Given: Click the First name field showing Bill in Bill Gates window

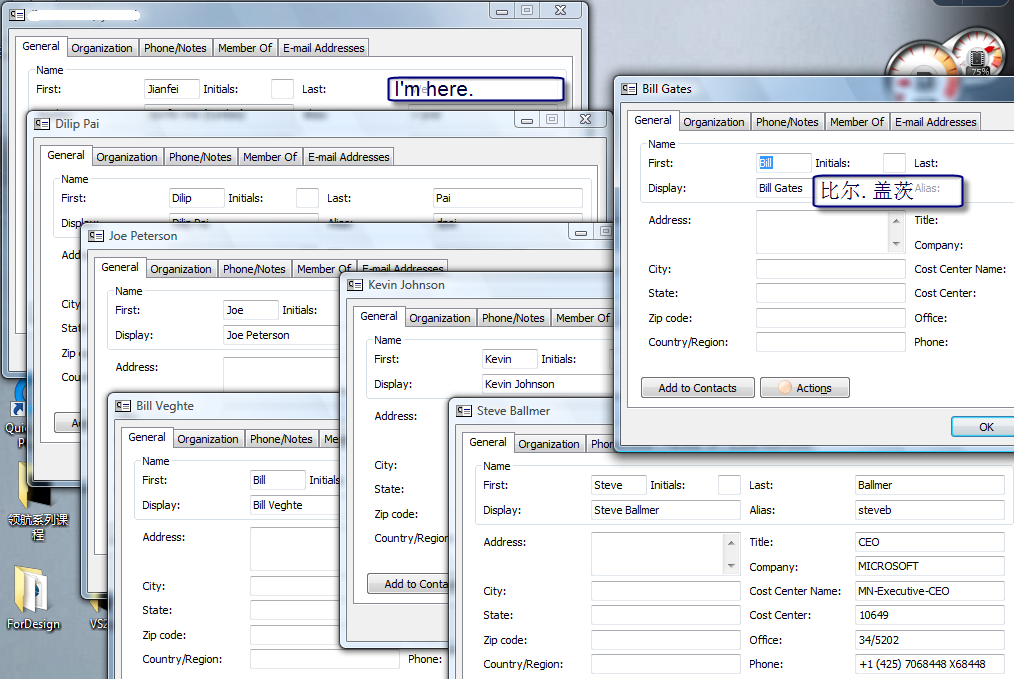Looking at the screenshot, I should (783, 163).
